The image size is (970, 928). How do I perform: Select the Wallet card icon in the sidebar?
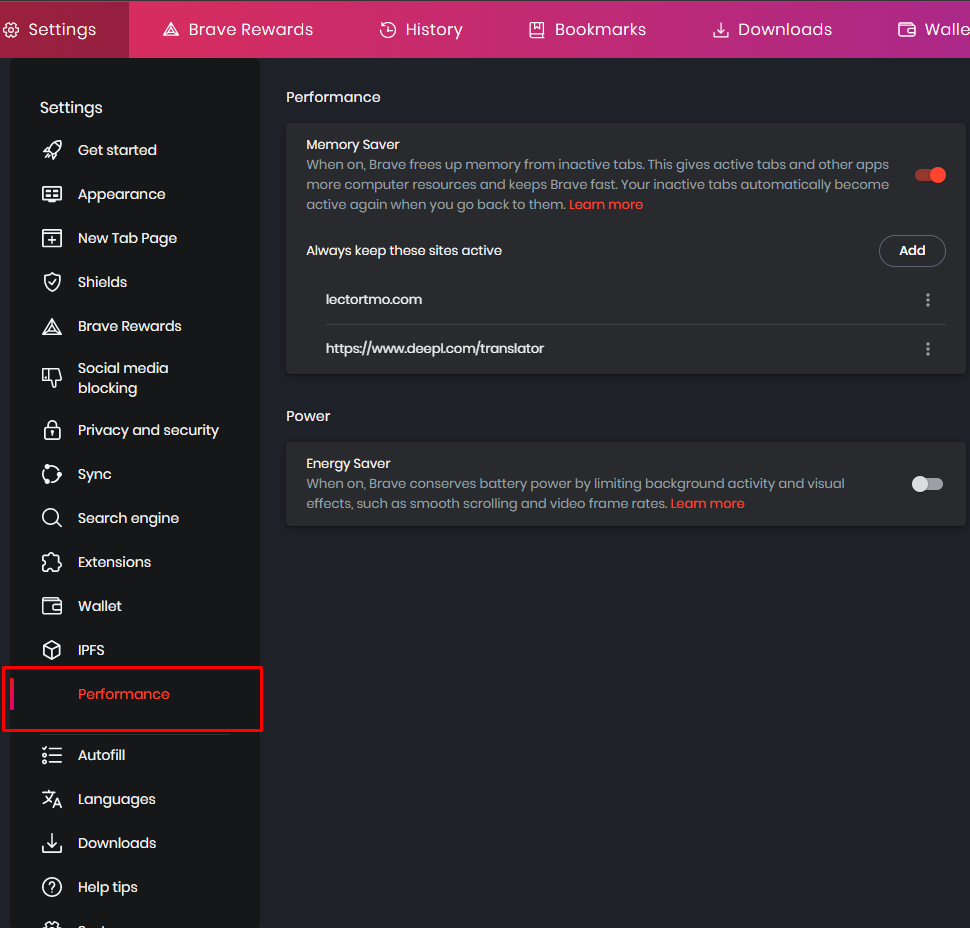(52, 606)
